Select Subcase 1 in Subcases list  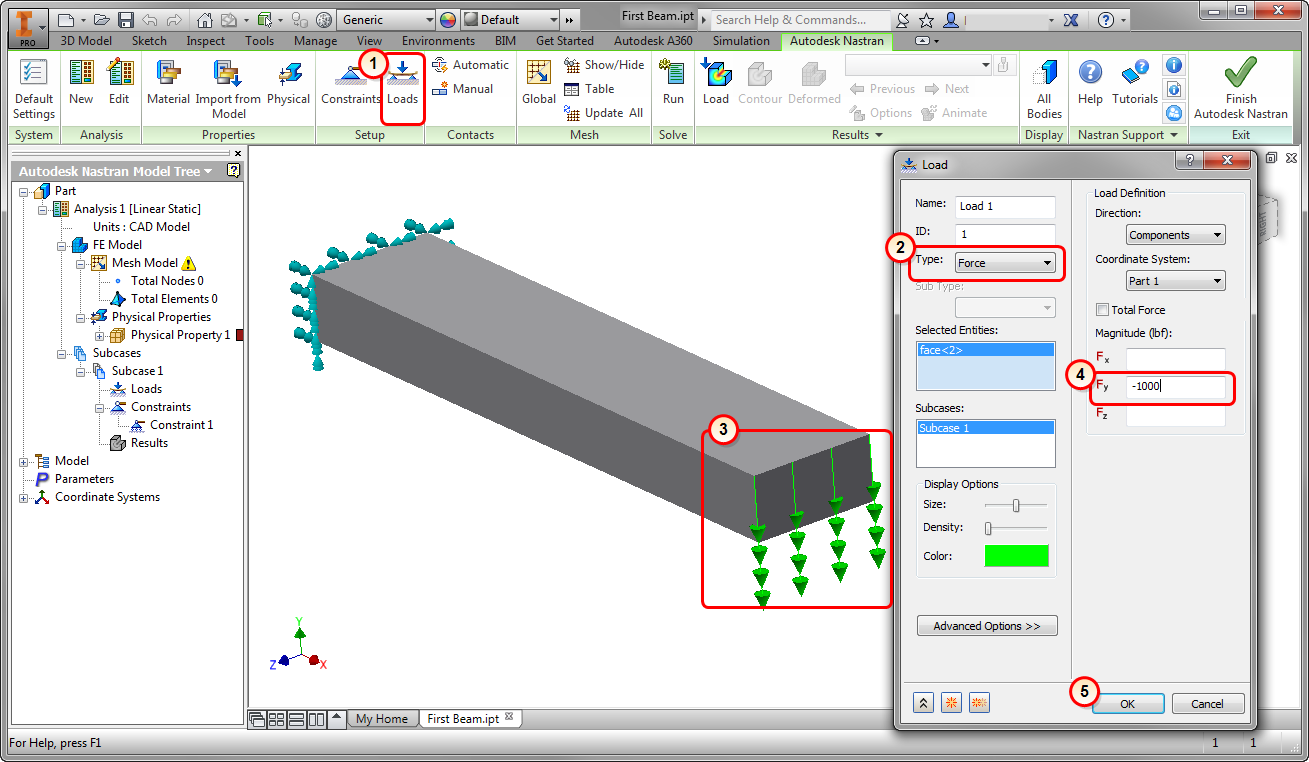(985, 428)
